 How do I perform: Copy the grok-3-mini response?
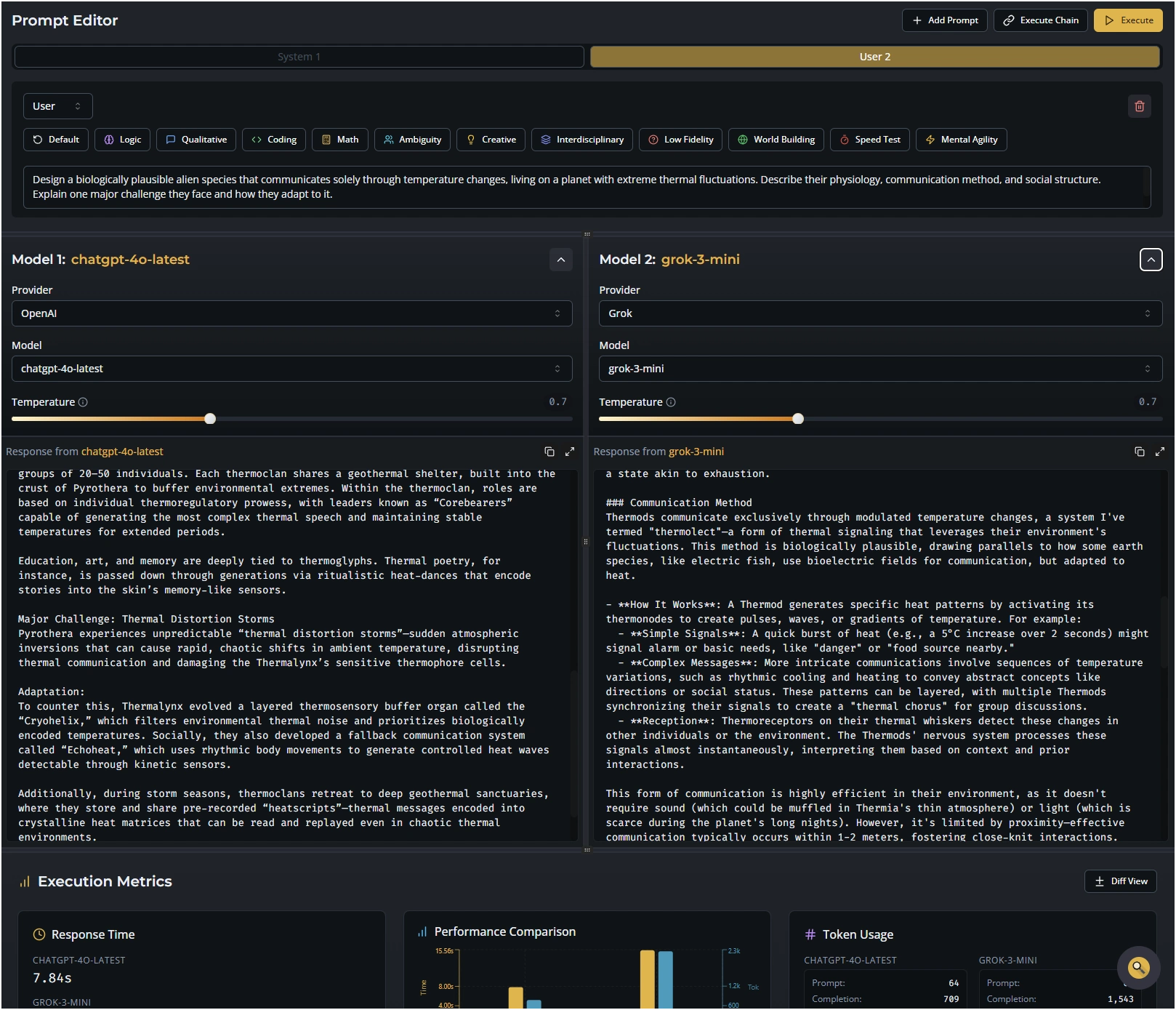(1139, 452)
